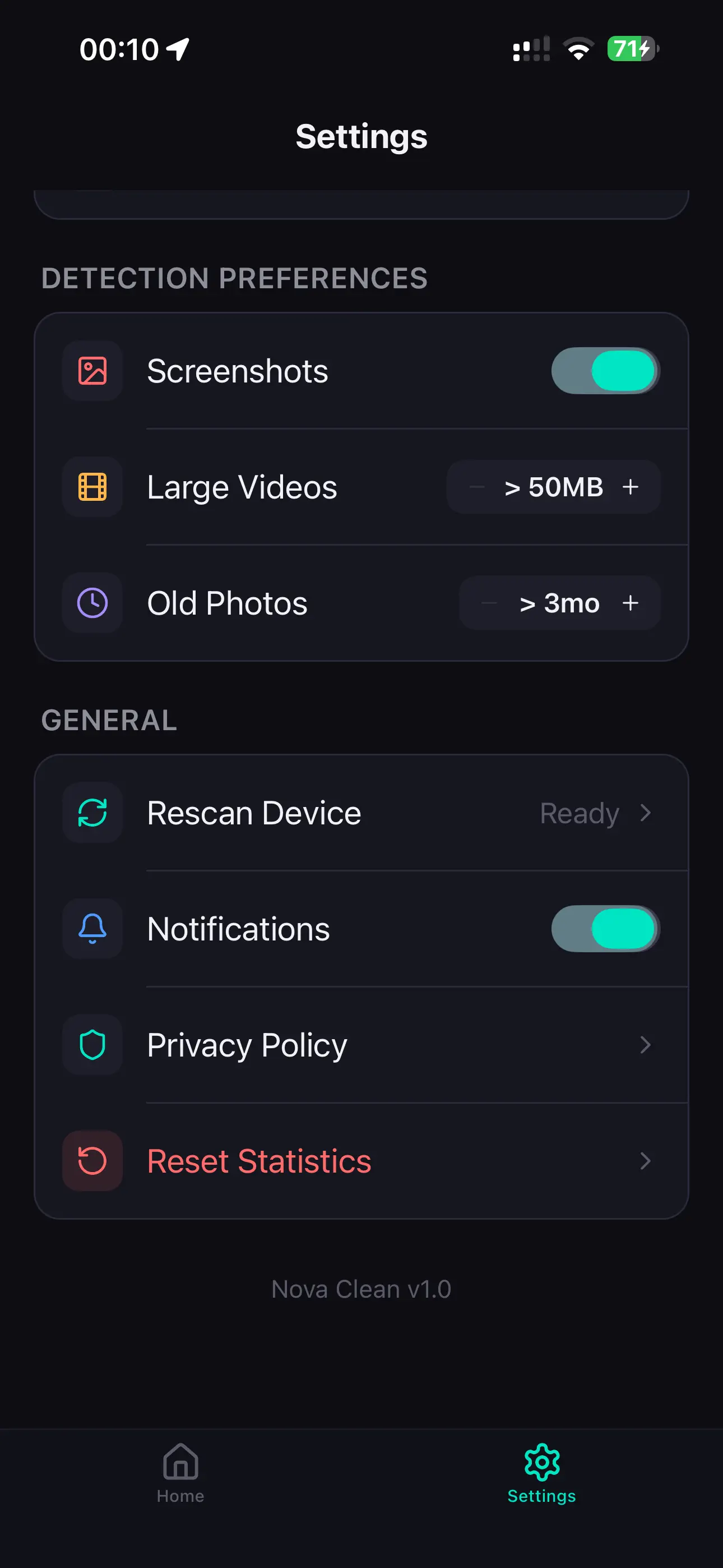Disable the Screenshots detection toggle

(605, 371)
